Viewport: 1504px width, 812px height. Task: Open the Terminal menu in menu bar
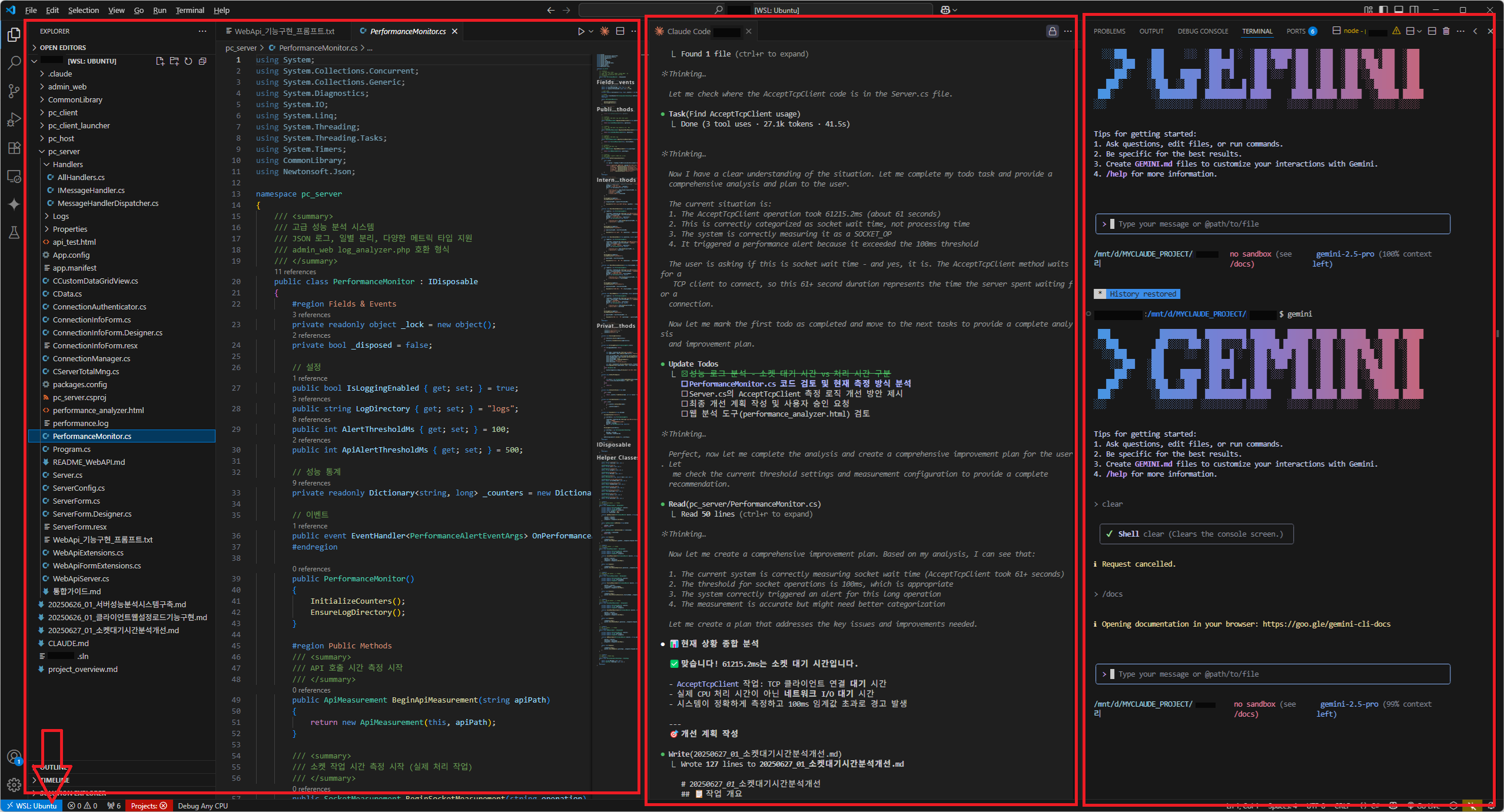pos(190,10)
